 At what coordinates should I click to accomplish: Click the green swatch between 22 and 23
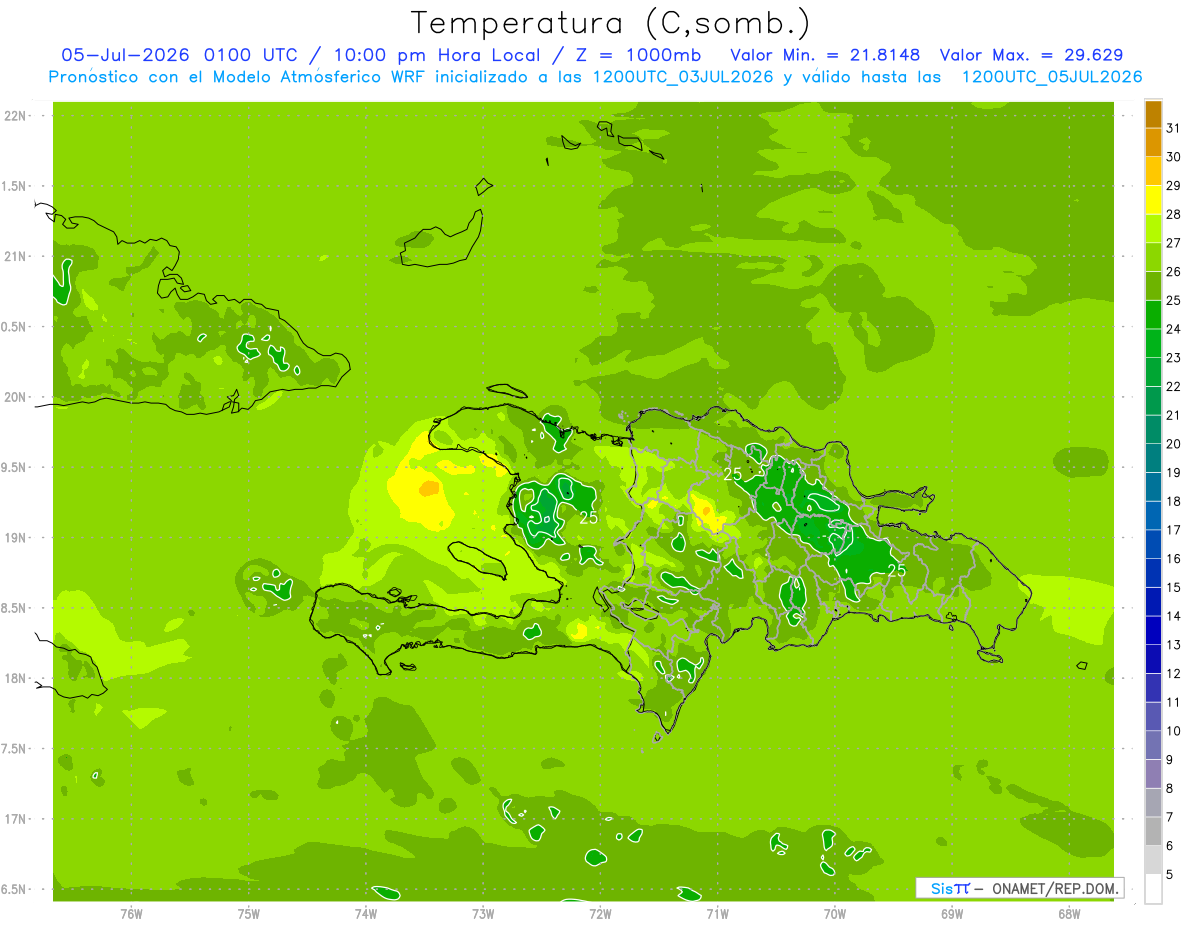pyautogui.click(x=1153, y=372)
